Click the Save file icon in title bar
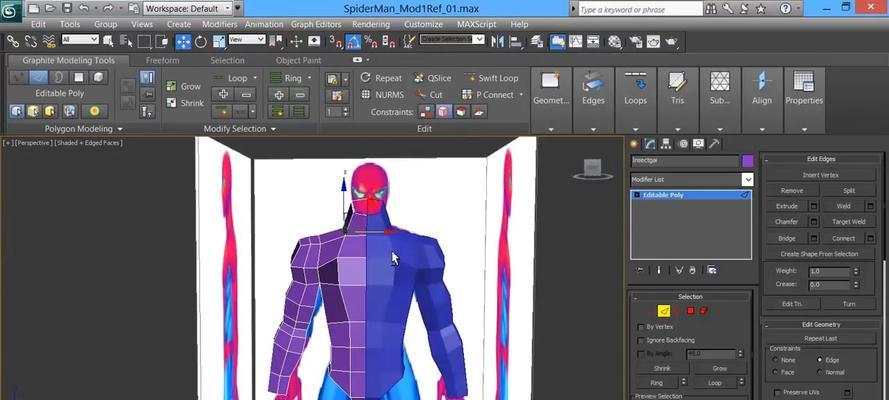 click(x=67, y=8)
